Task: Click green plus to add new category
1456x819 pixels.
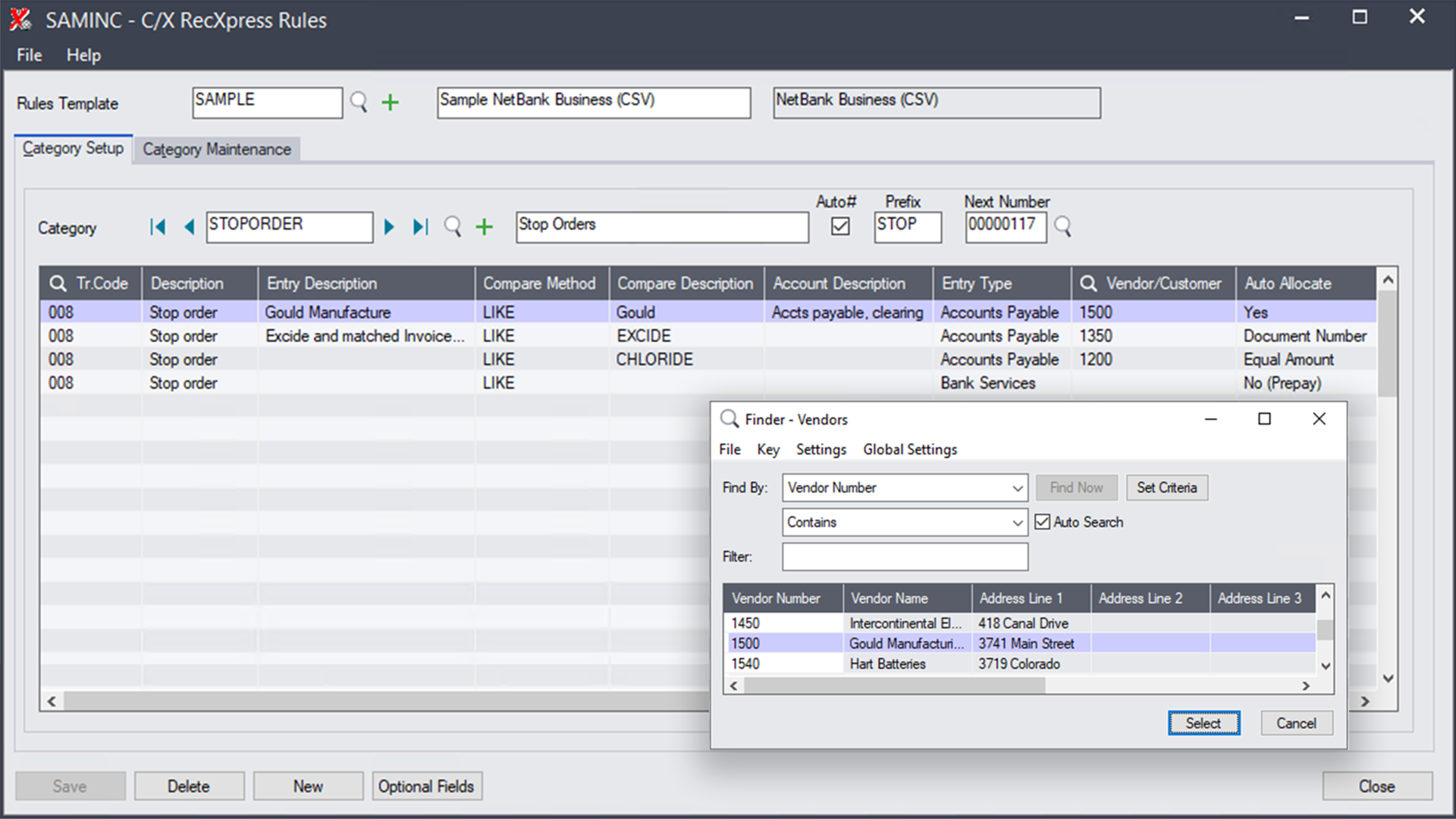Action: [484, 227]
